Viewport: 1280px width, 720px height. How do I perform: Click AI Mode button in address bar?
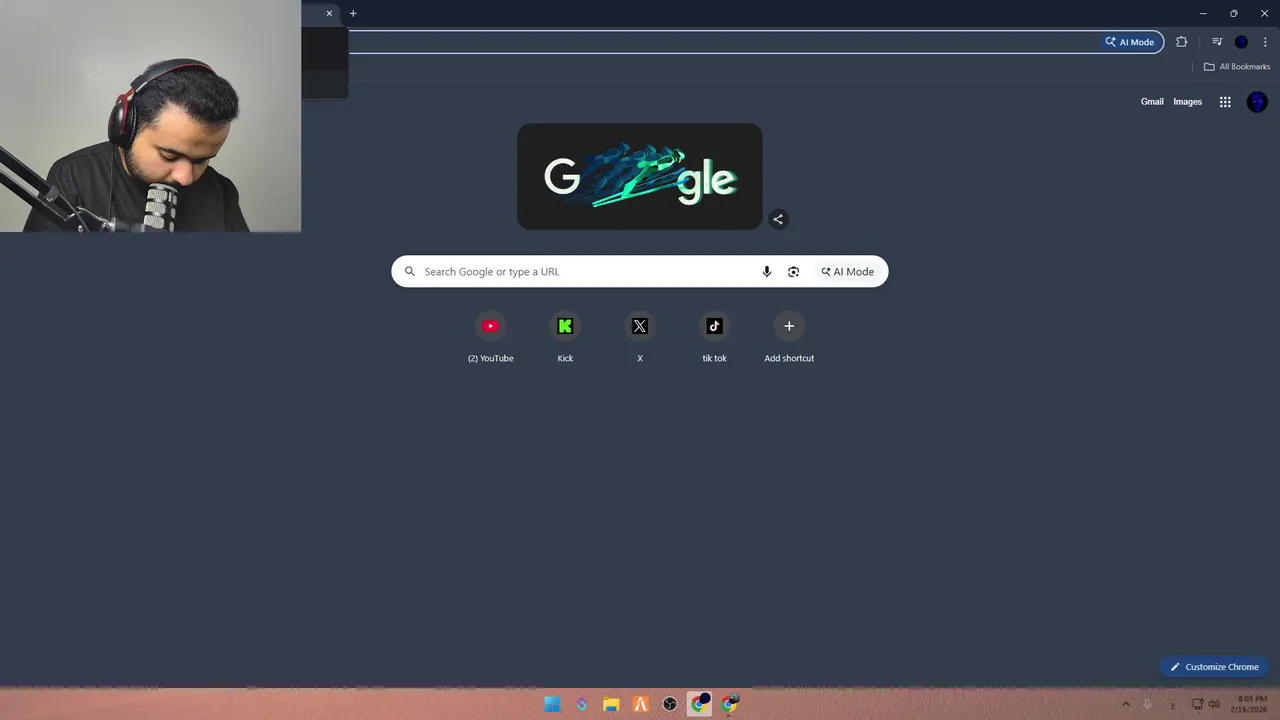1130,42
